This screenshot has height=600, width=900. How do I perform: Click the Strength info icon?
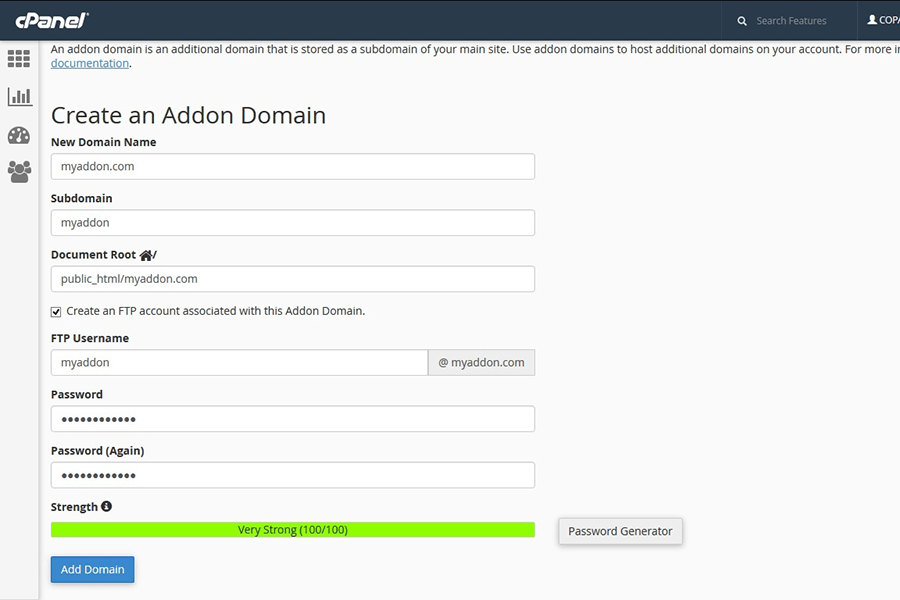point(107,507)
